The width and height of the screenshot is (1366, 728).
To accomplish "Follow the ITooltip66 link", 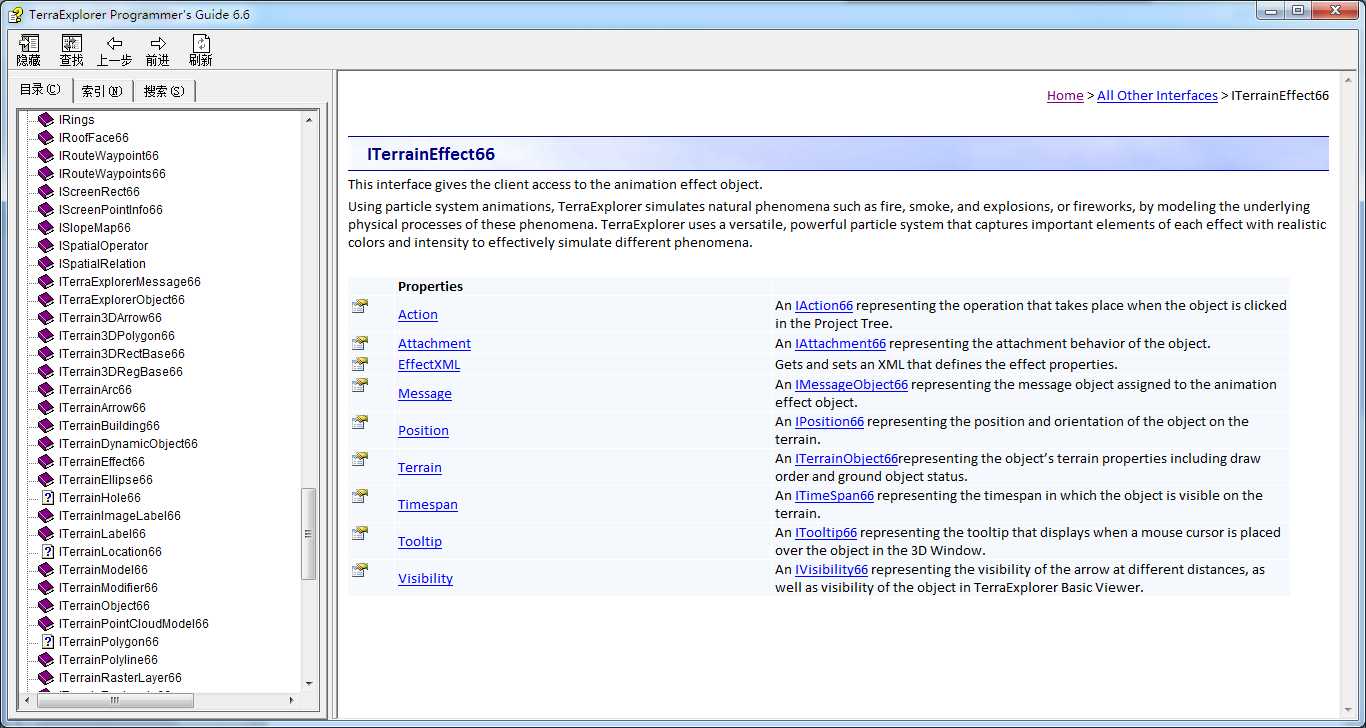I will (x=826, y=532).
